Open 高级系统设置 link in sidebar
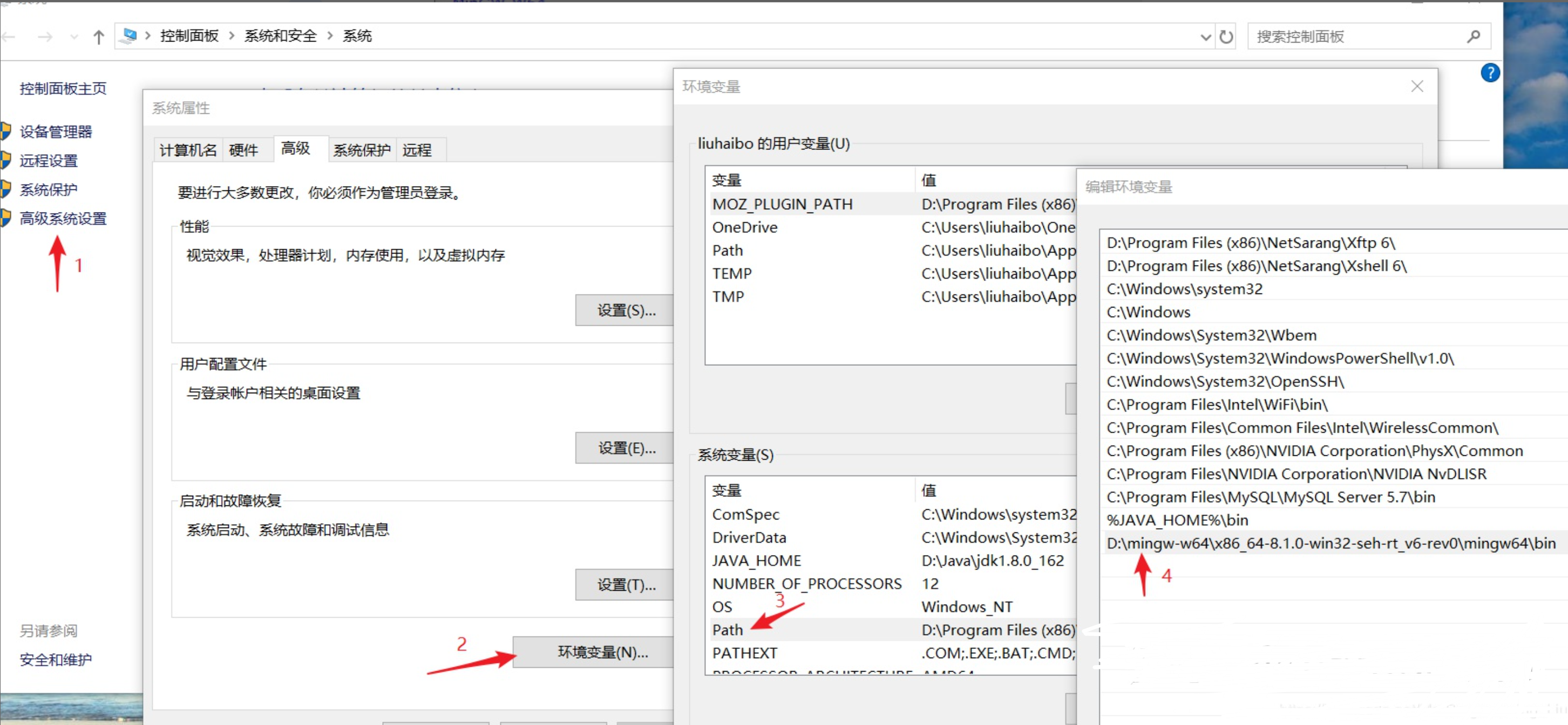 tap(63, 218)
